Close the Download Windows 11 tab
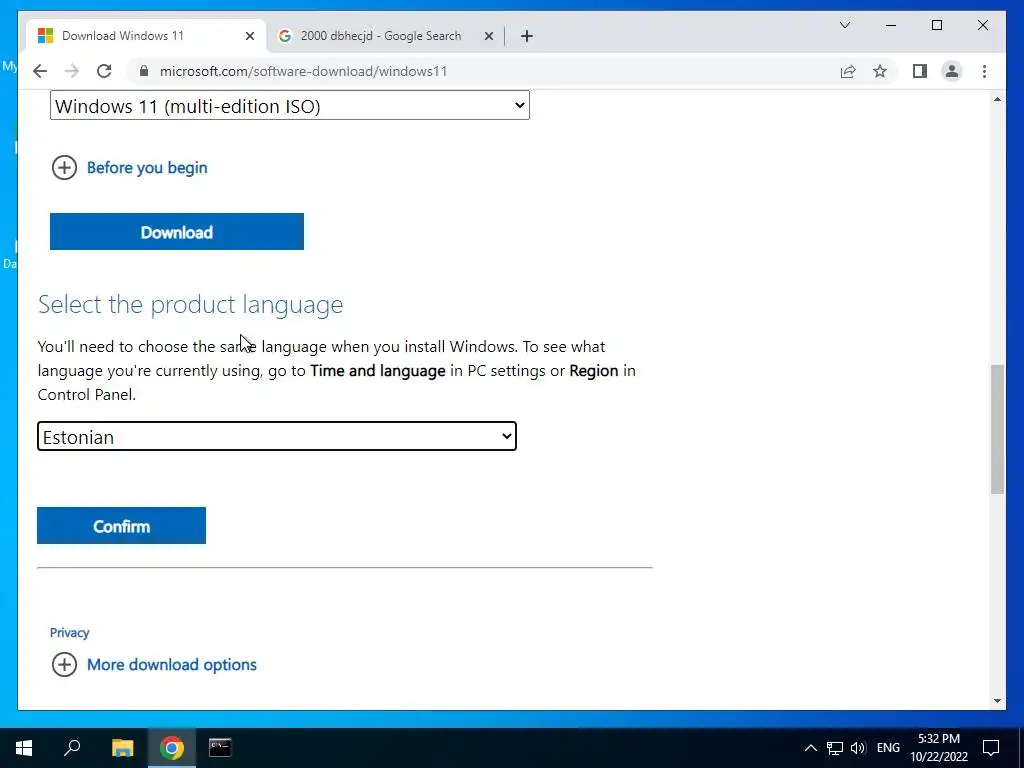Screen dimensions: 1024x768 coord(249,36)
